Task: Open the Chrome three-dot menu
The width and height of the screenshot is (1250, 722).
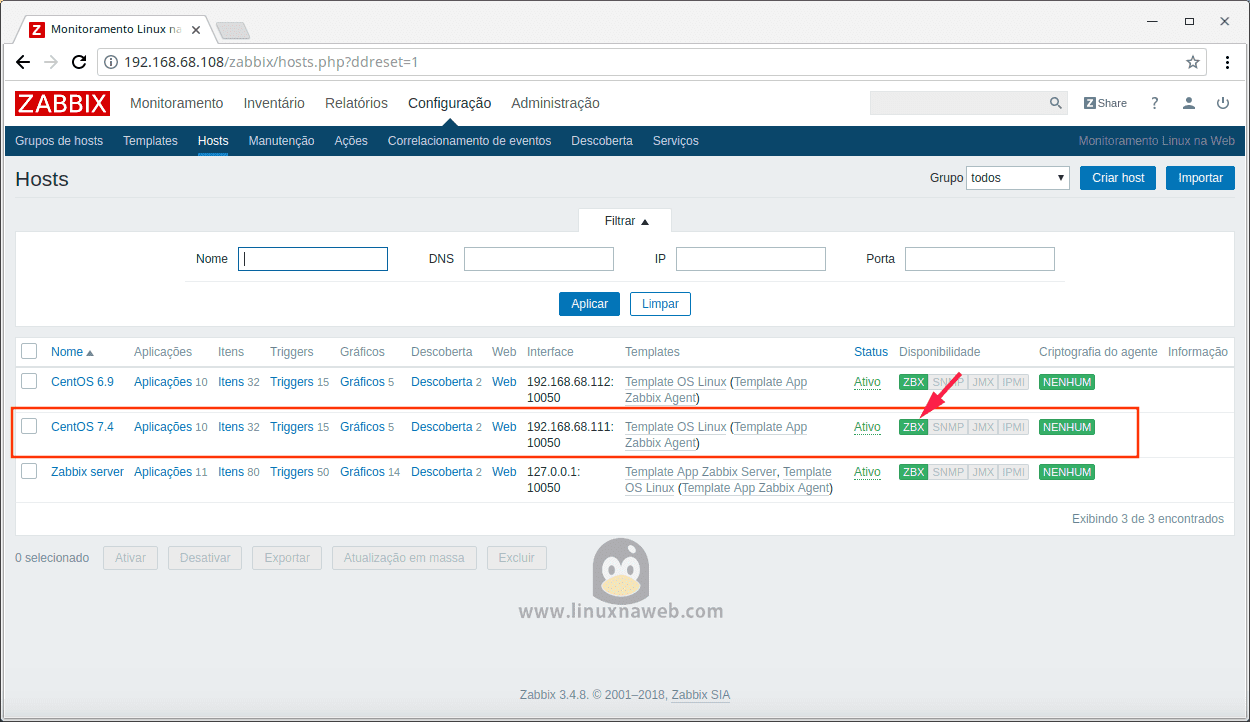Action: tap(1228, 62)
